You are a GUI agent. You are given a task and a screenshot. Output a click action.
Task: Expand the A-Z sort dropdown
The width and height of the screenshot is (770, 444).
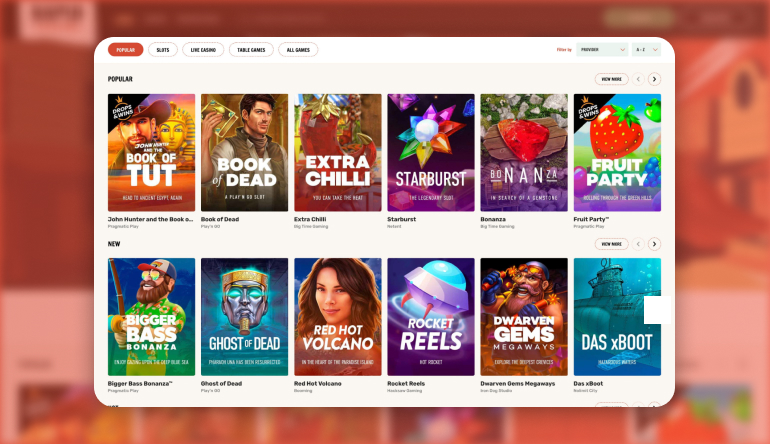pos(646,49)
